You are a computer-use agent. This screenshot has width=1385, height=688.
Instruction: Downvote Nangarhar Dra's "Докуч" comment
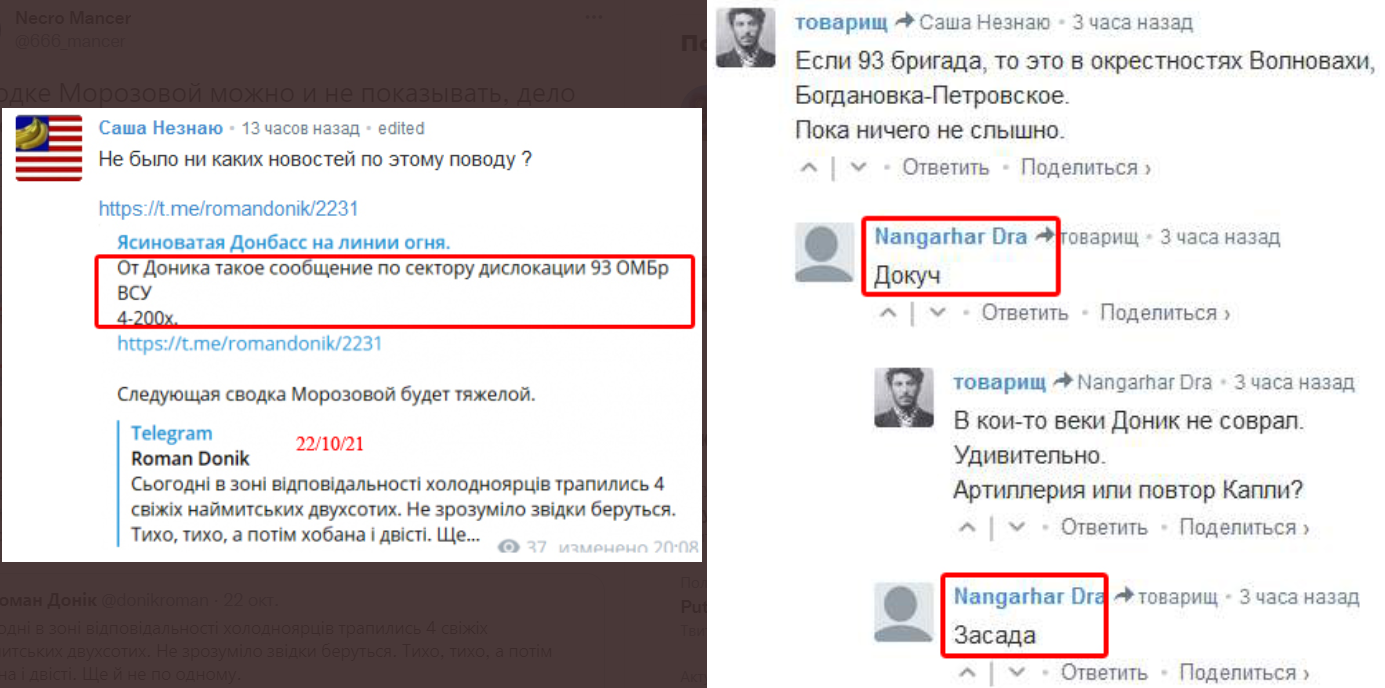click(x=937, y=313)
